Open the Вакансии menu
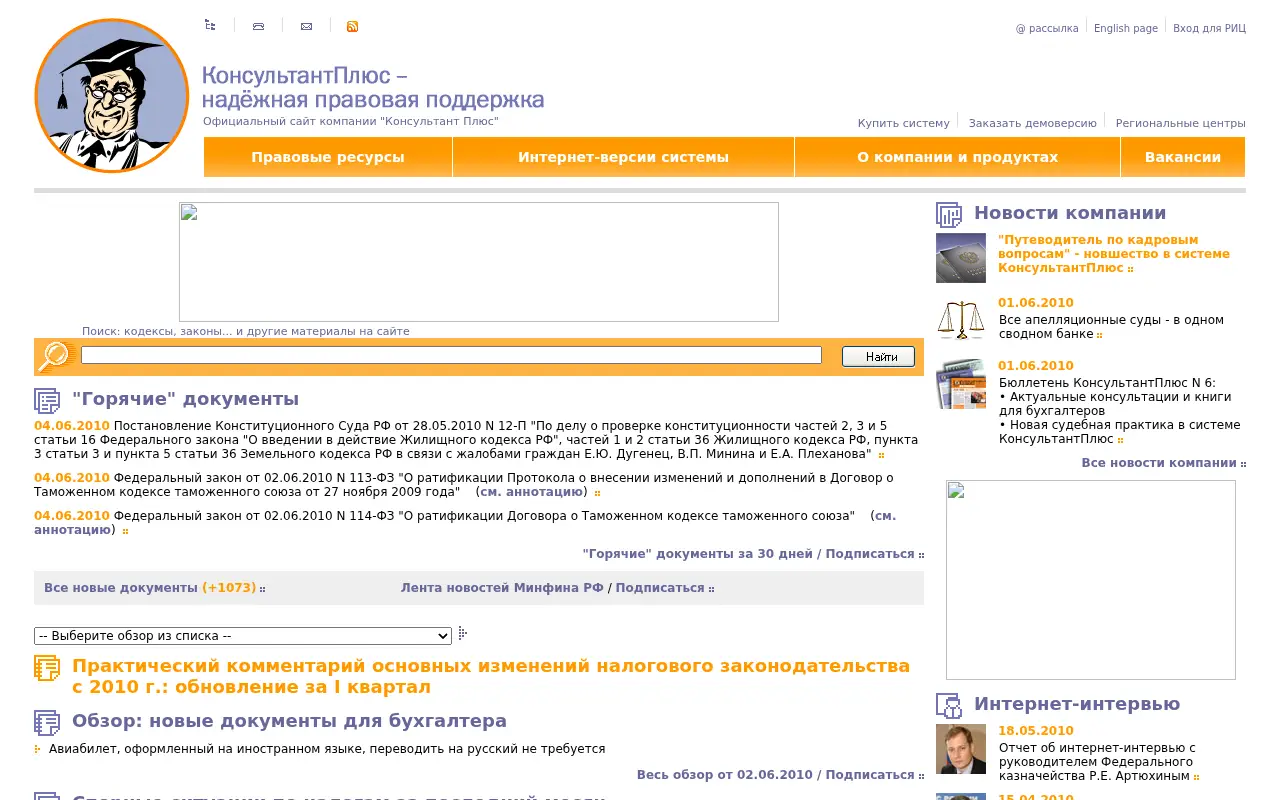The width and height of the screenshot is (1280, 800). (1183, 157)
